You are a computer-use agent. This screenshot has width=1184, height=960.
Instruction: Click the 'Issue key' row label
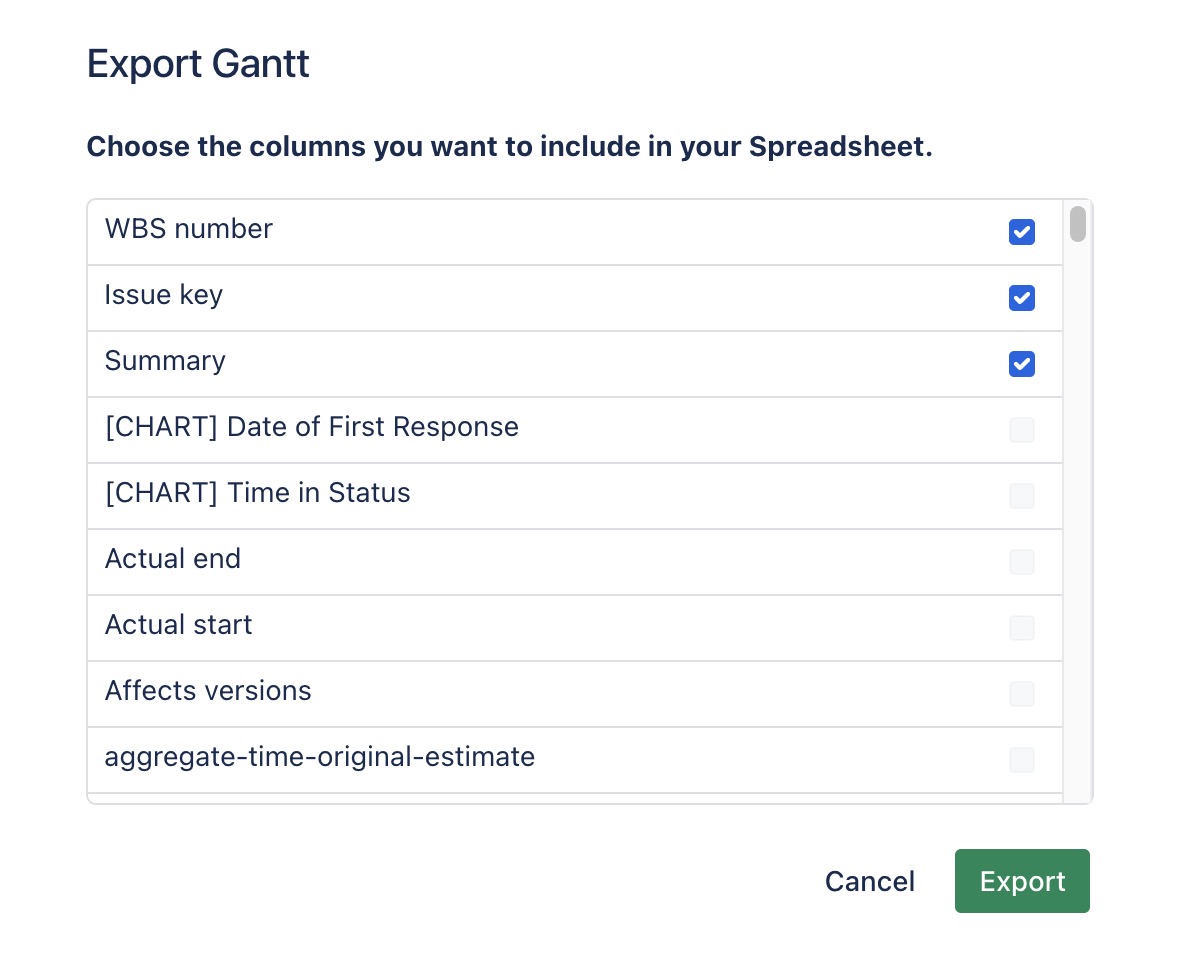point(163,295)
